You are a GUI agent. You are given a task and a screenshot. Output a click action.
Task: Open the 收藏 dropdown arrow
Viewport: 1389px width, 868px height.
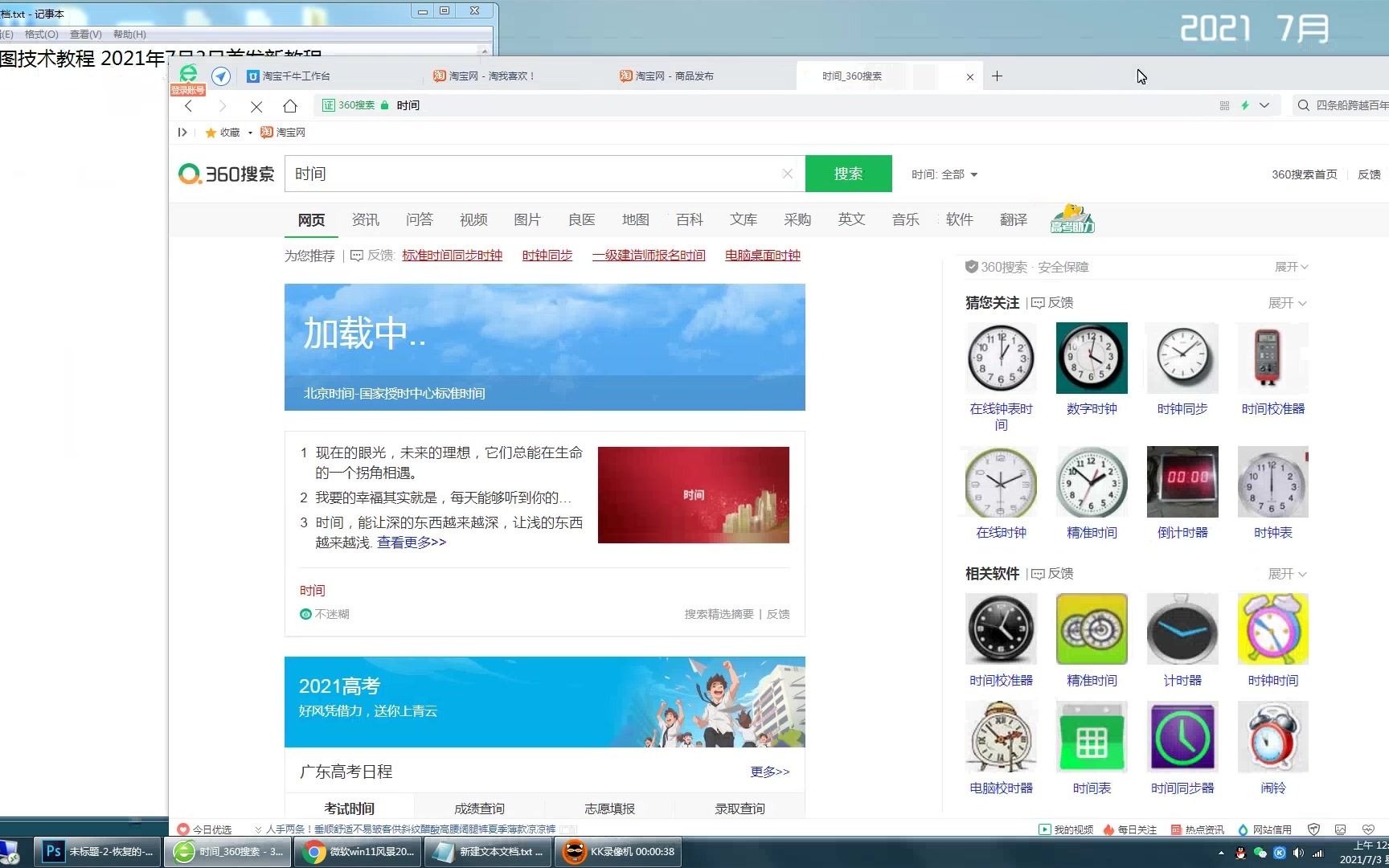coord(250,133)
